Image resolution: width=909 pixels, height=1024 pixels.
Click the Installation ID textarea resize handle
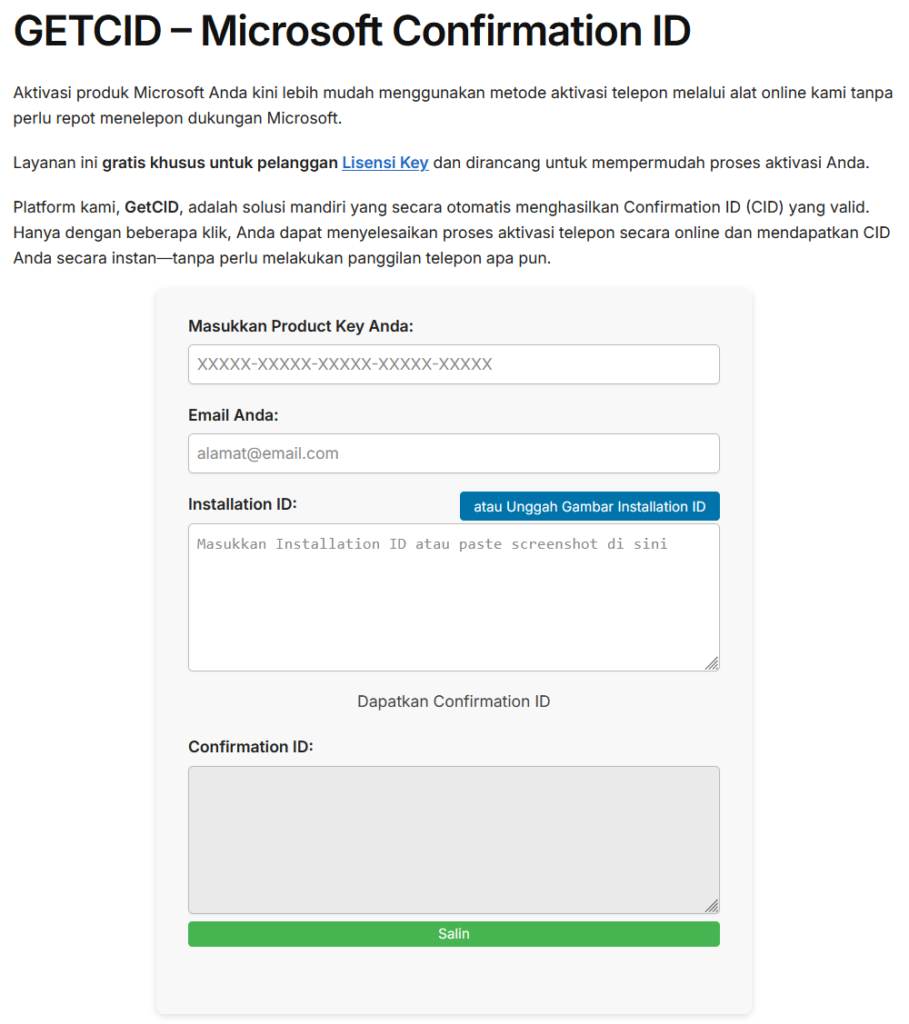tap(712, 663)
